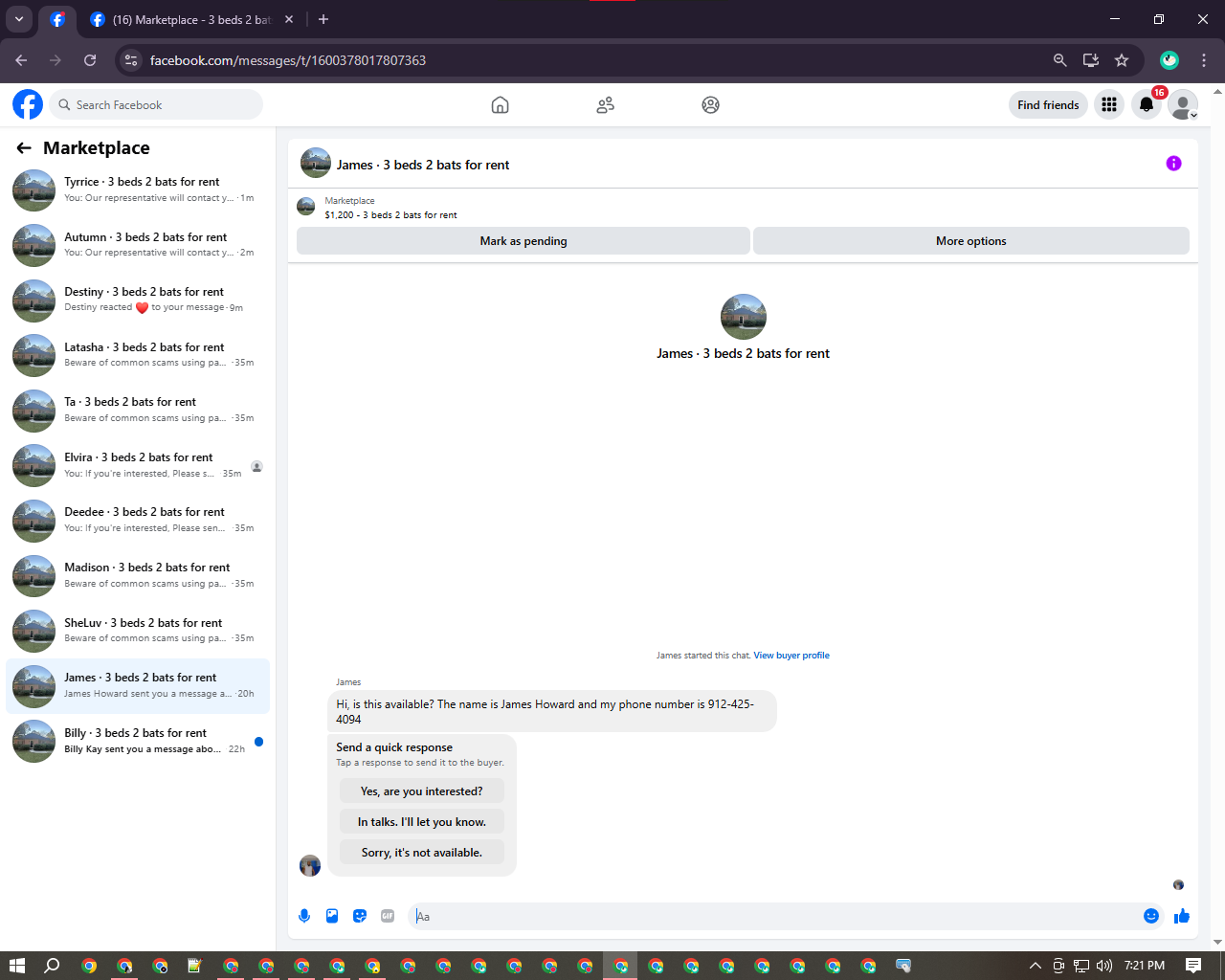Select the James conversation in list
1225x980 pixels.
click(x=138, y=686)
